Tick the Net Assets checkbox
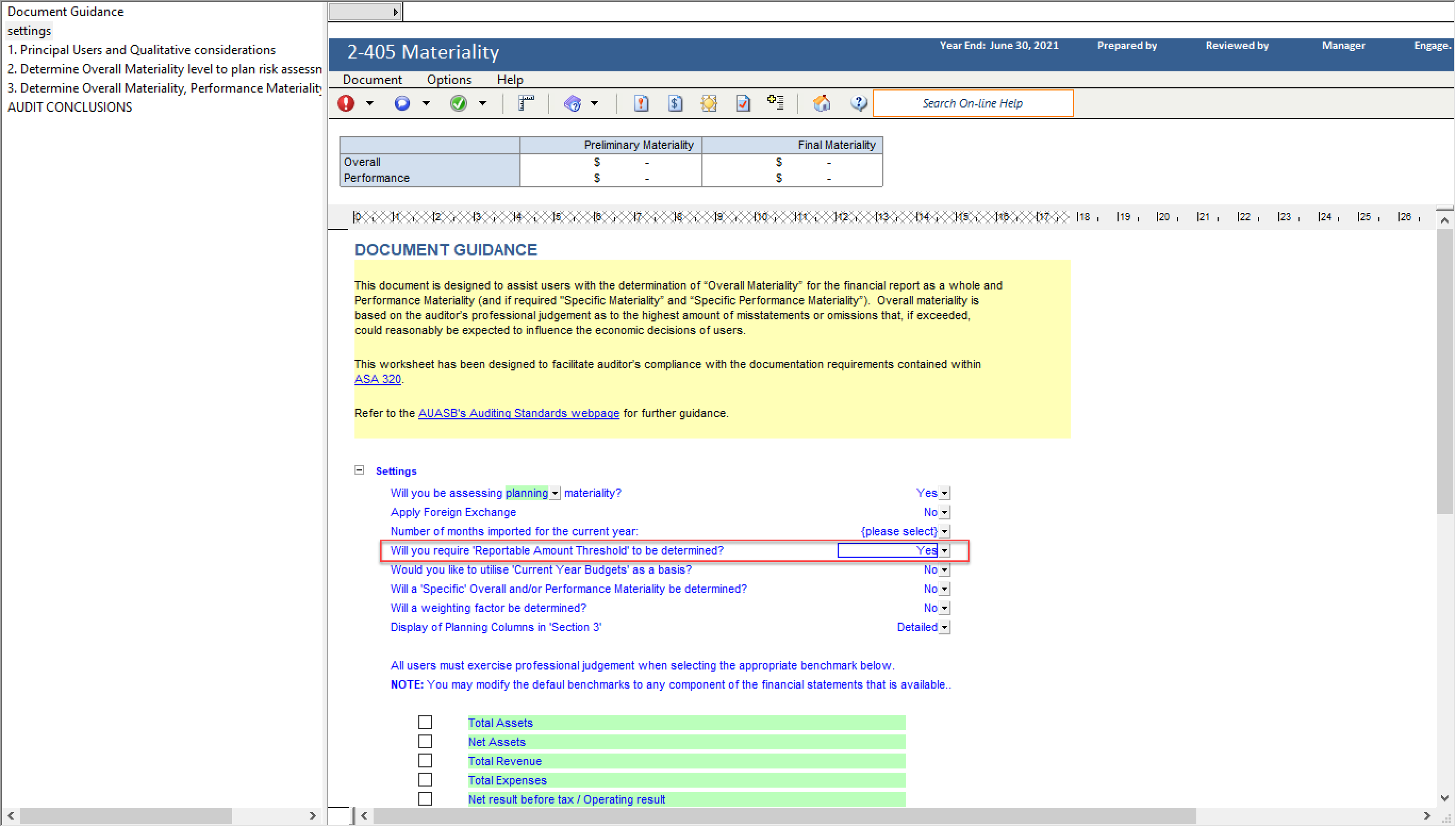The image size is (1456, 827). coord(425,742)
